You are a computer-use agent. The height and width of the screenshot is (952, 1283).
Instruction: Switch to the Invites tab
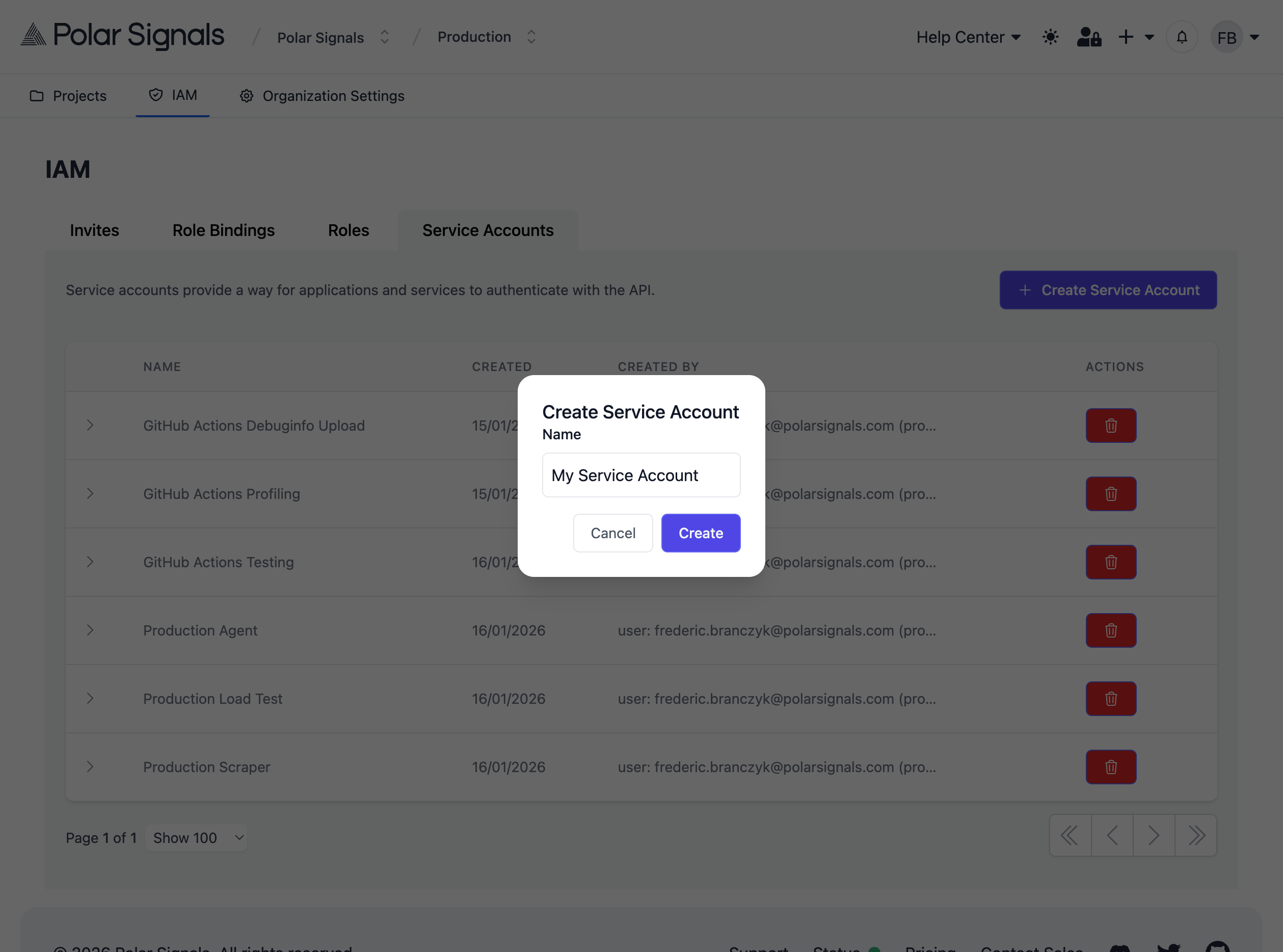click(94, 230)
